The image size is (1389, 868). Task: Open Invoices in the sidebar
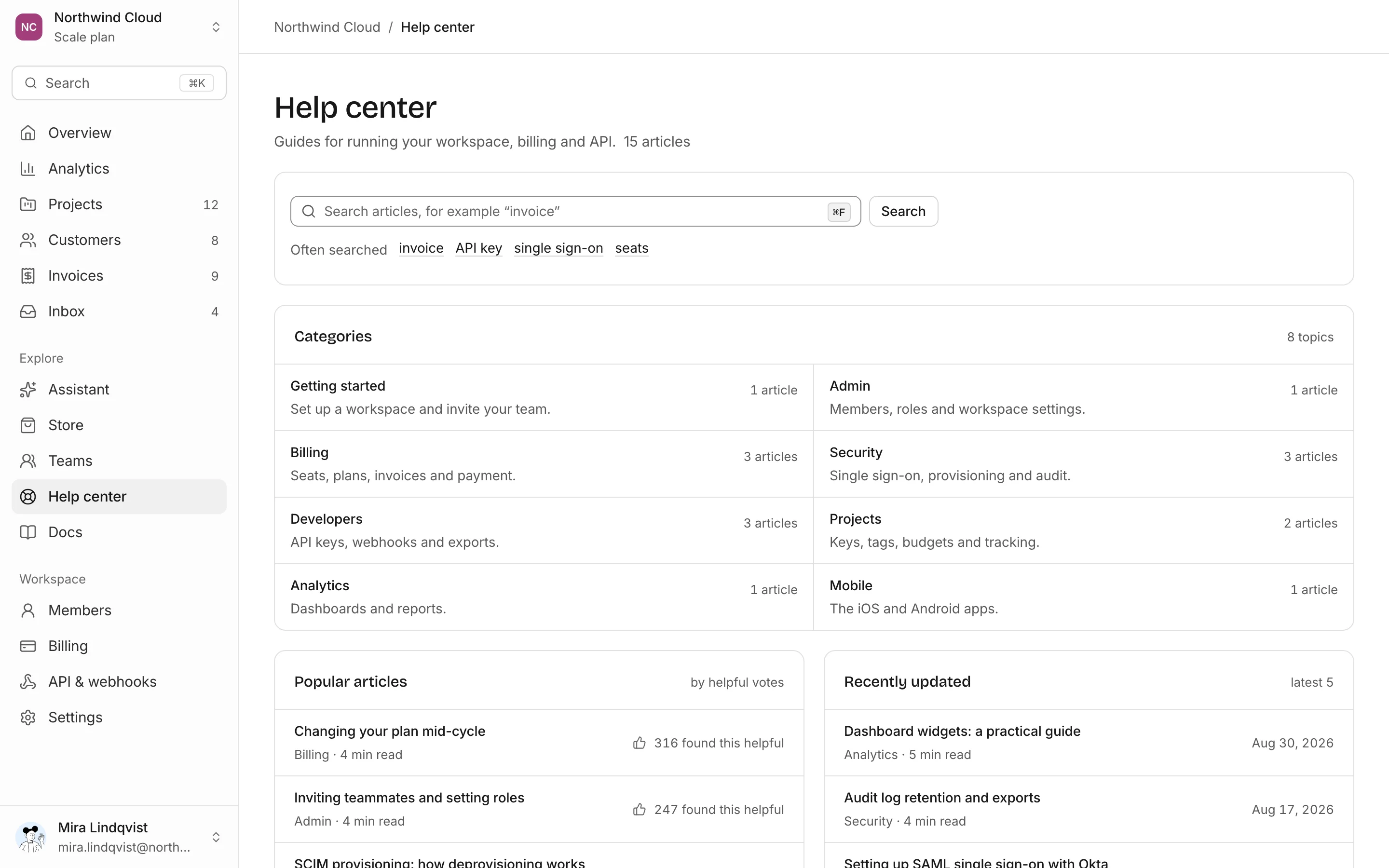pyautogui.click(x=119, y=275)
